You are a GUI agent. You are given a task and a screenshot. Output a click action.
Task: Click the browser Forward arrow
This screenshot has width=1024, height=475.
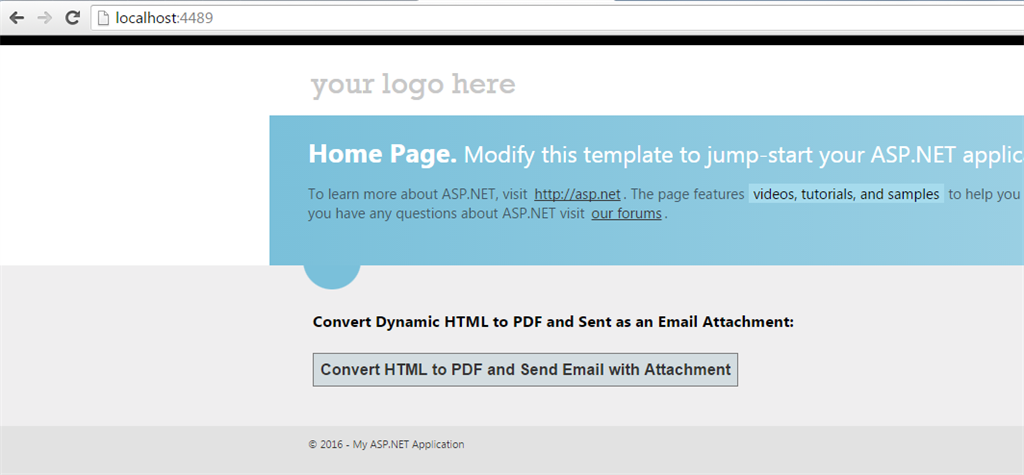[x=43, y=17]
